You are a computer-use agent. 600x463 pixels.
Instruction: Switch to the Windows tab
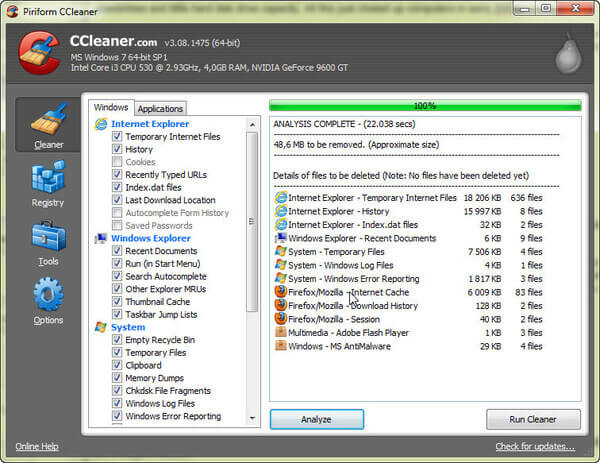111,108
